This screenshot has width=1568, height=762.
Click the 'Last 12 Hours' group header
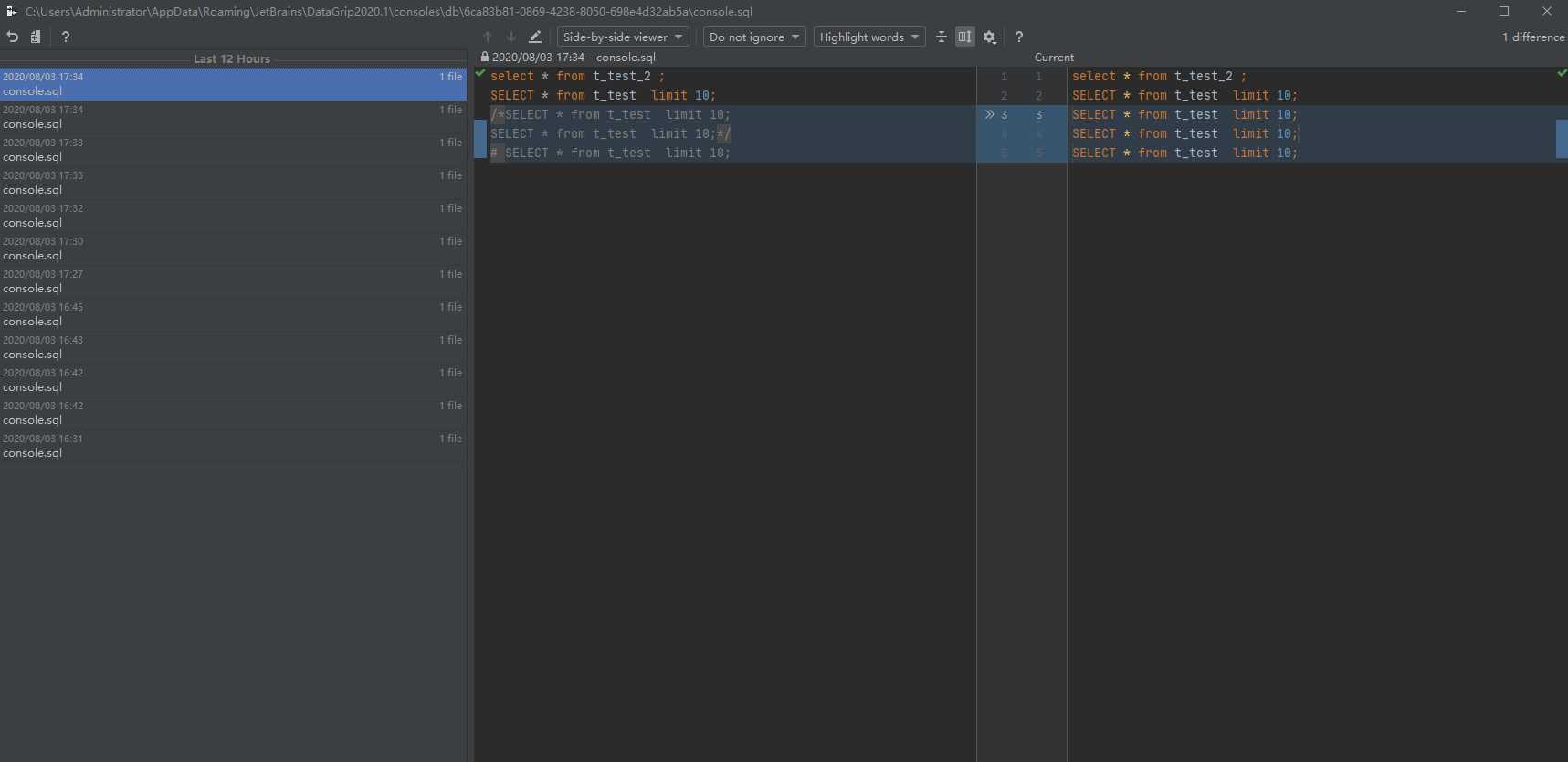click(232, 58)
